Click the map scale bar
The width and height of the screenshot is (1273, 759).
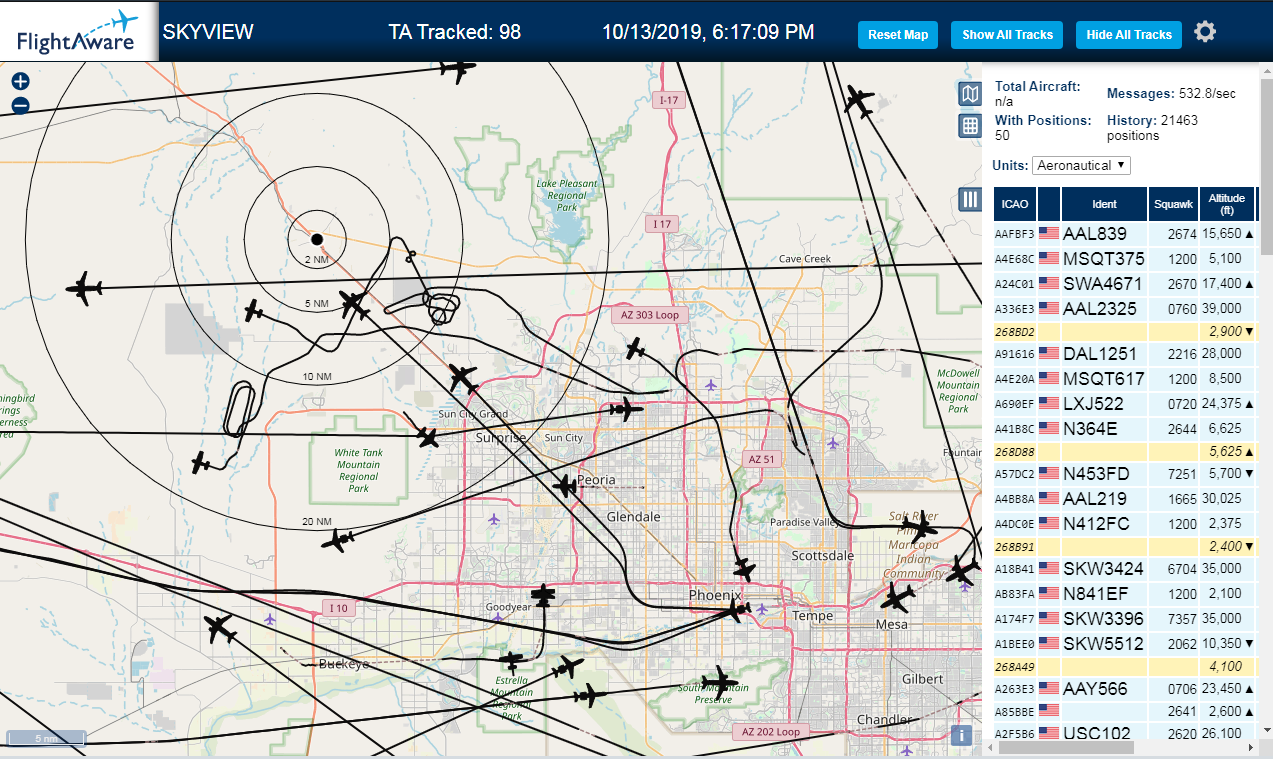click(x=46, y=739)
